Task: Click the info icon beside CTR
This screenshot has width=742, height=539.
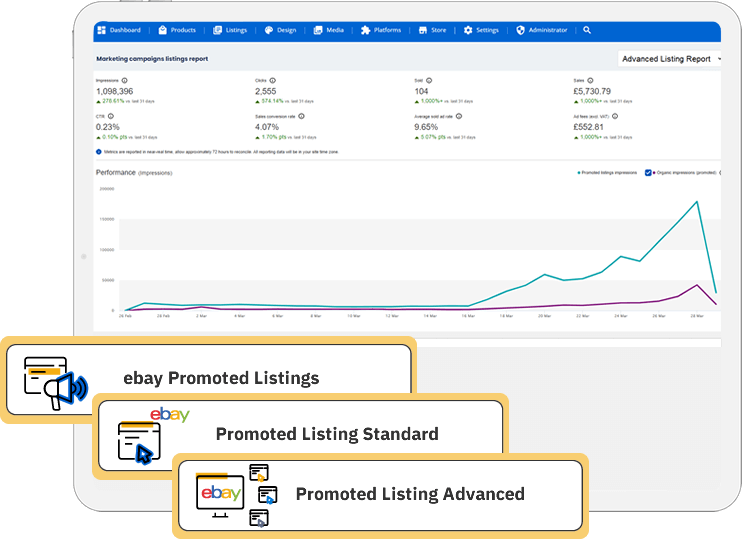Action: coord(111,116)
